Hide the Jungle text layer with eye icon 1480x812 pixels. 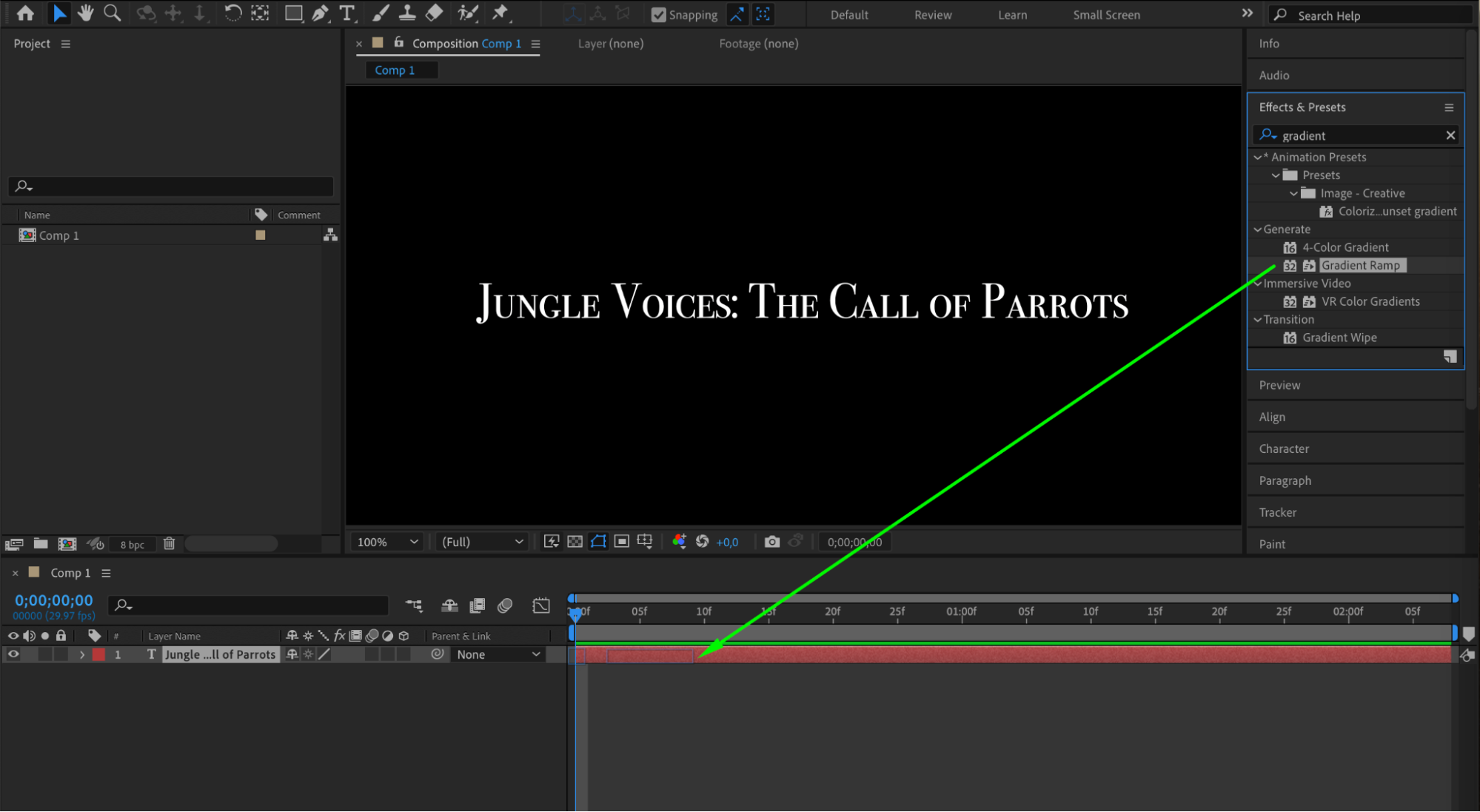point(13,654)
